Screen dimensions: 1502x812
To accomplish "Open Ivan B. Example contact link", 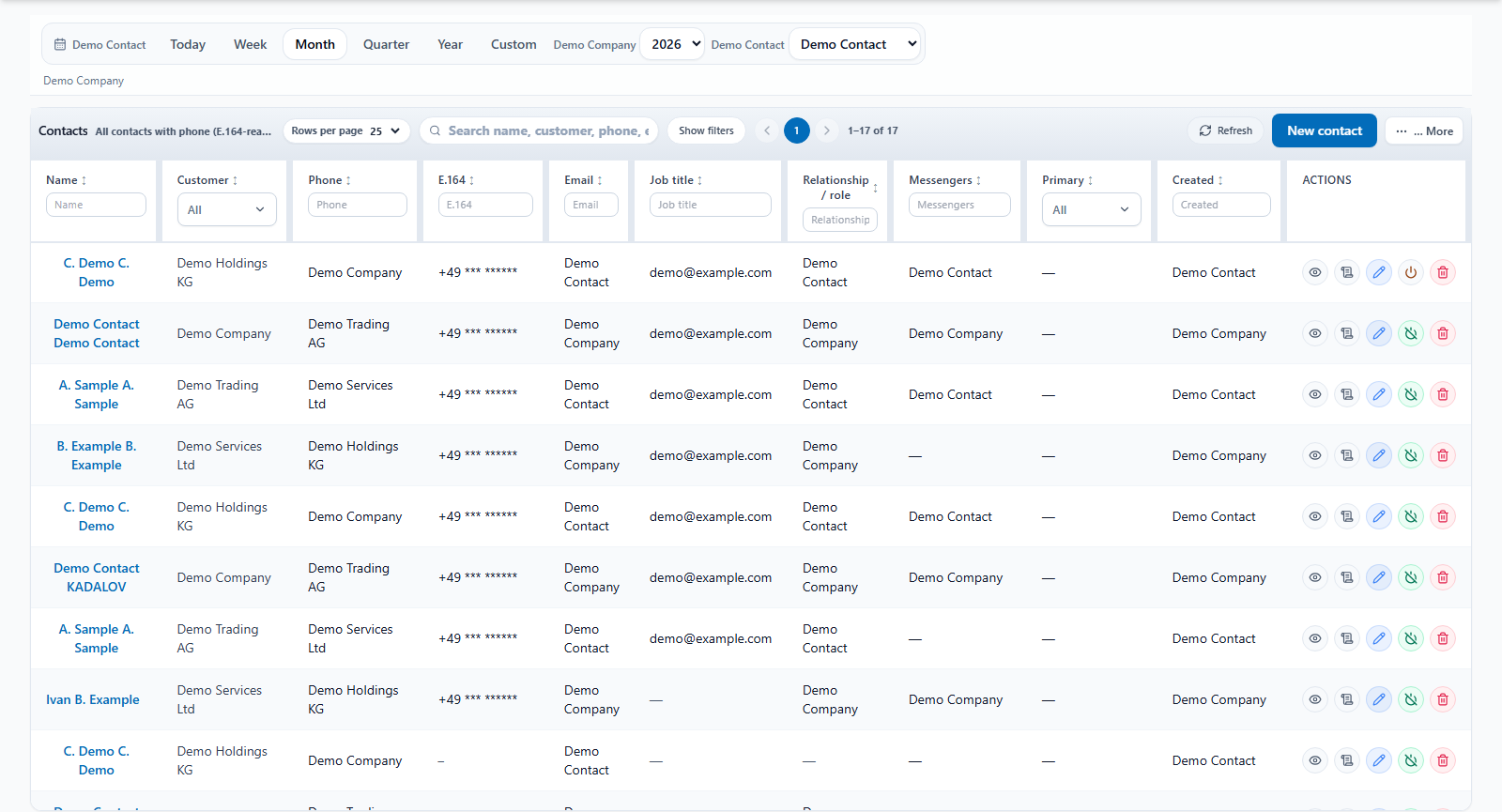I will tap(93, 699).
